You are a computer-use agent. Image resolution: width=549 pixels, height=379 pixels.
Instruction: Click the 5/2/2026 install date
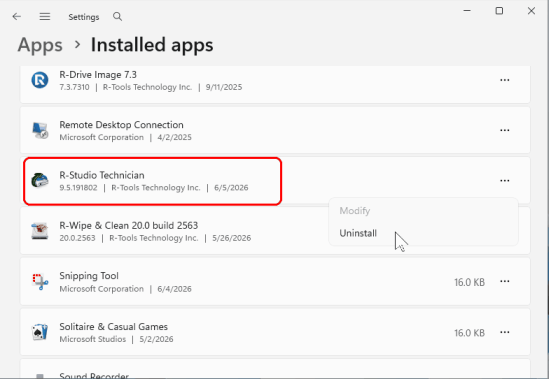coord(156,339)
